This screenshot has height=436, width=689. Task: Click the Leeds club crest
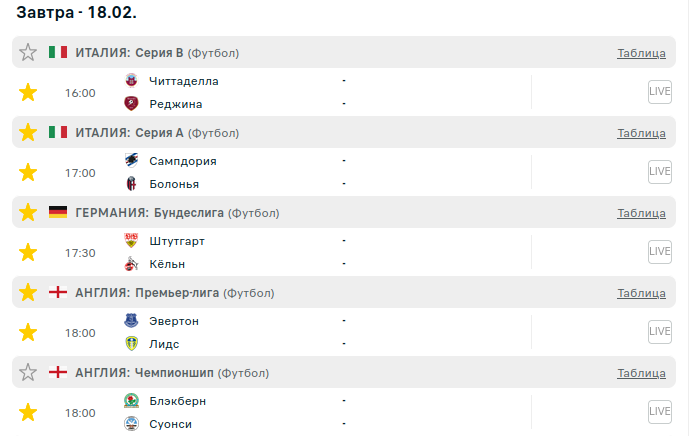pos(131,344)
